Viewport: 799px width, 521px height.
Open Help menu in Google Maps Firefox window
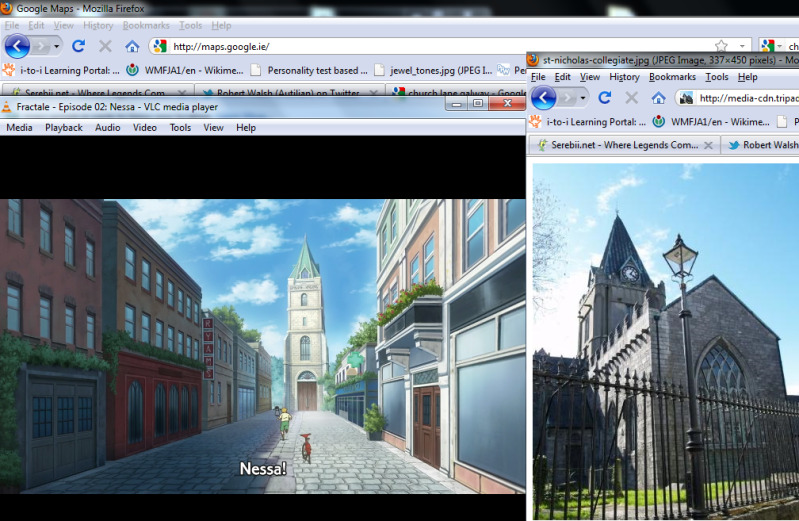[221, 25]
